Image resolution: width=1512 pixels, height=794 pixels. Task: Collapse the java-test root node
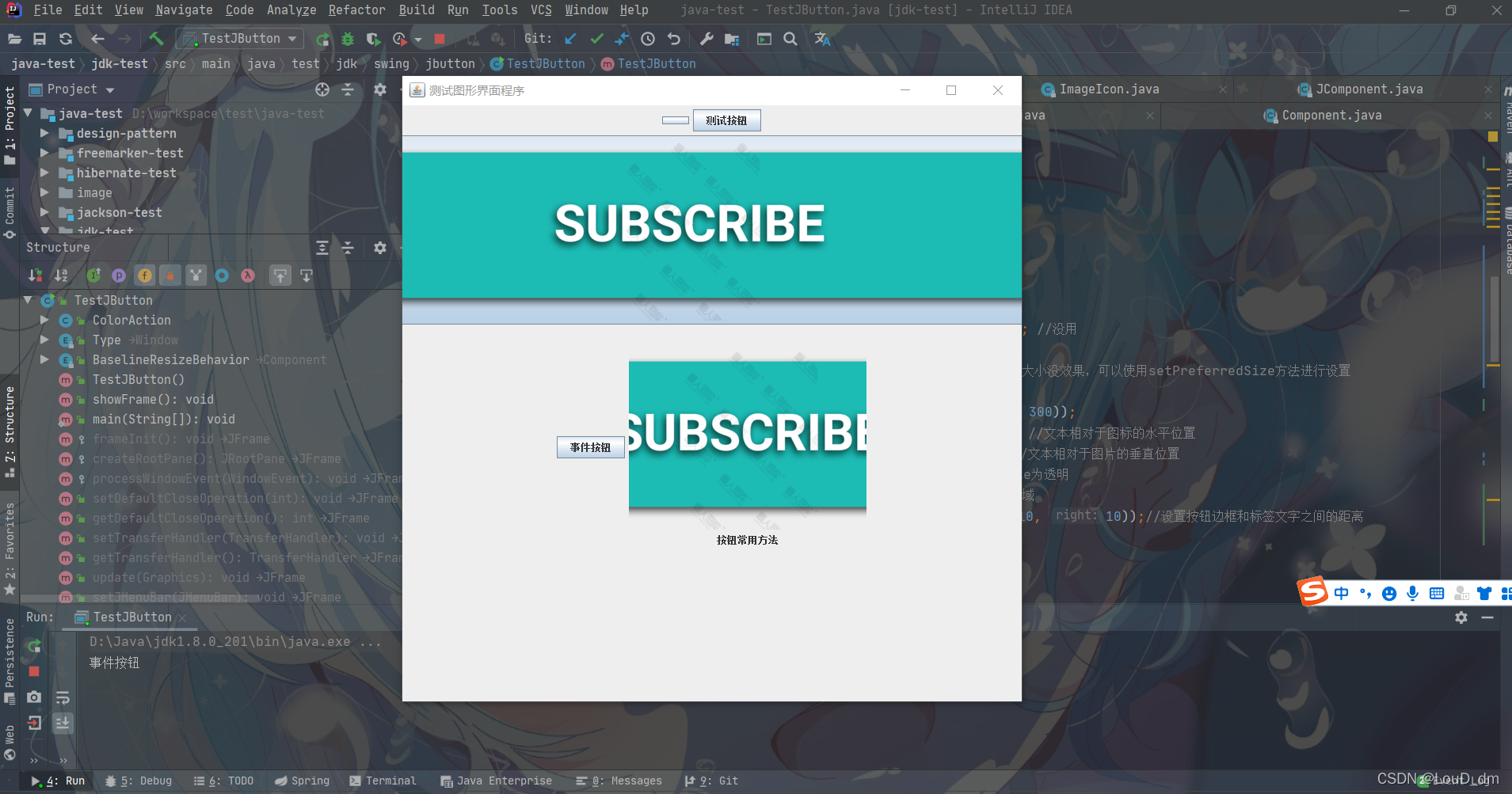coord(29,113)
